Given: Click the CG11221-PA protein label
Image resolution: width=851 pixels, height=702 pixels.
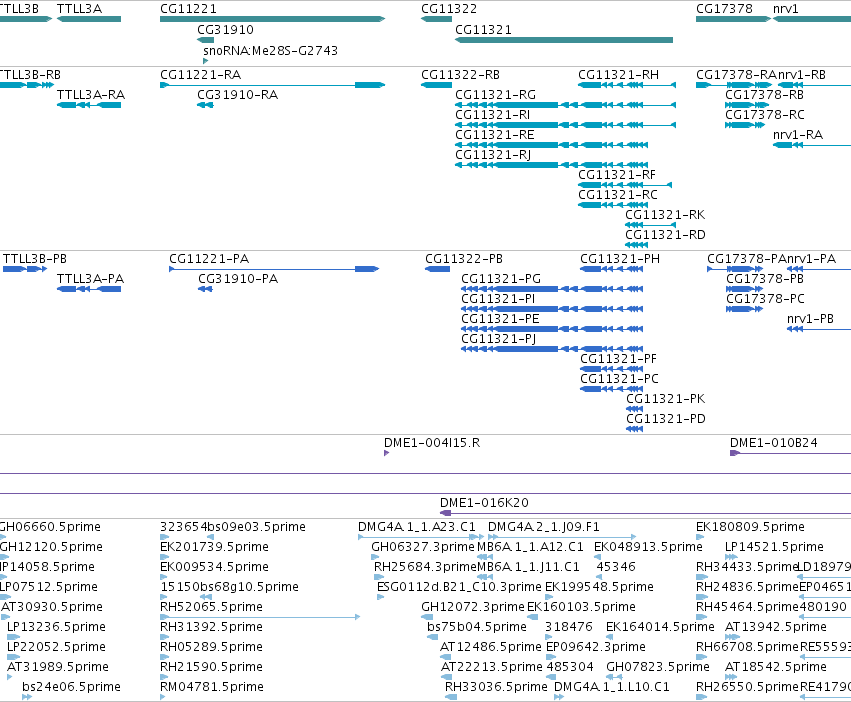Looking at the screenshot, I should point(209,258).
